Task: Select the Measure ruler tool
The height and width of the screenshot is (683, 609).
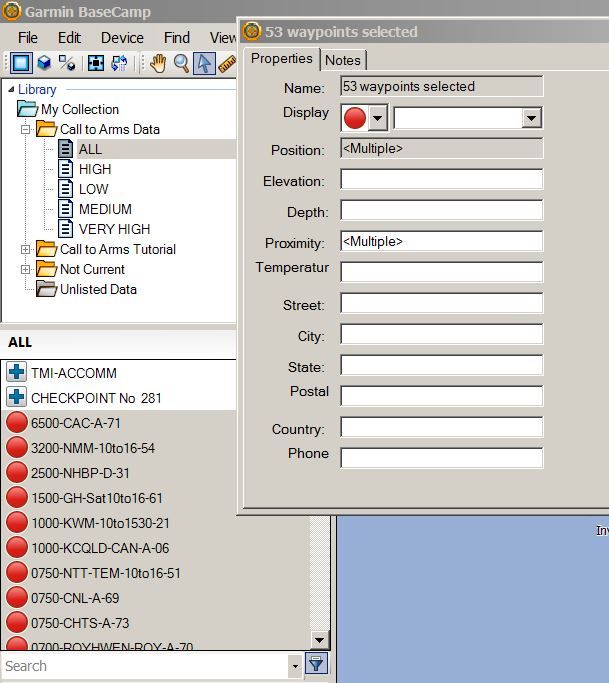Action: (227, 64)
